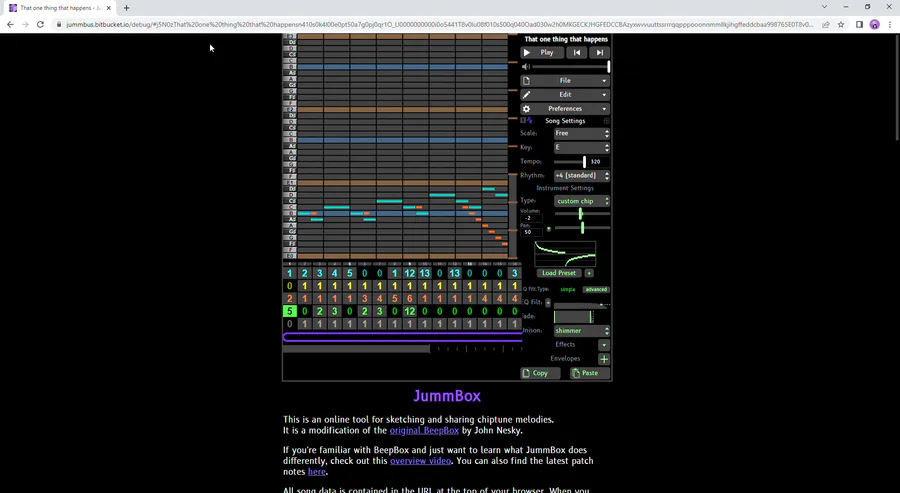Open a new browser tab
This screenshot has width=900, height=493.
pyautogui.click(x=126, y=8)
